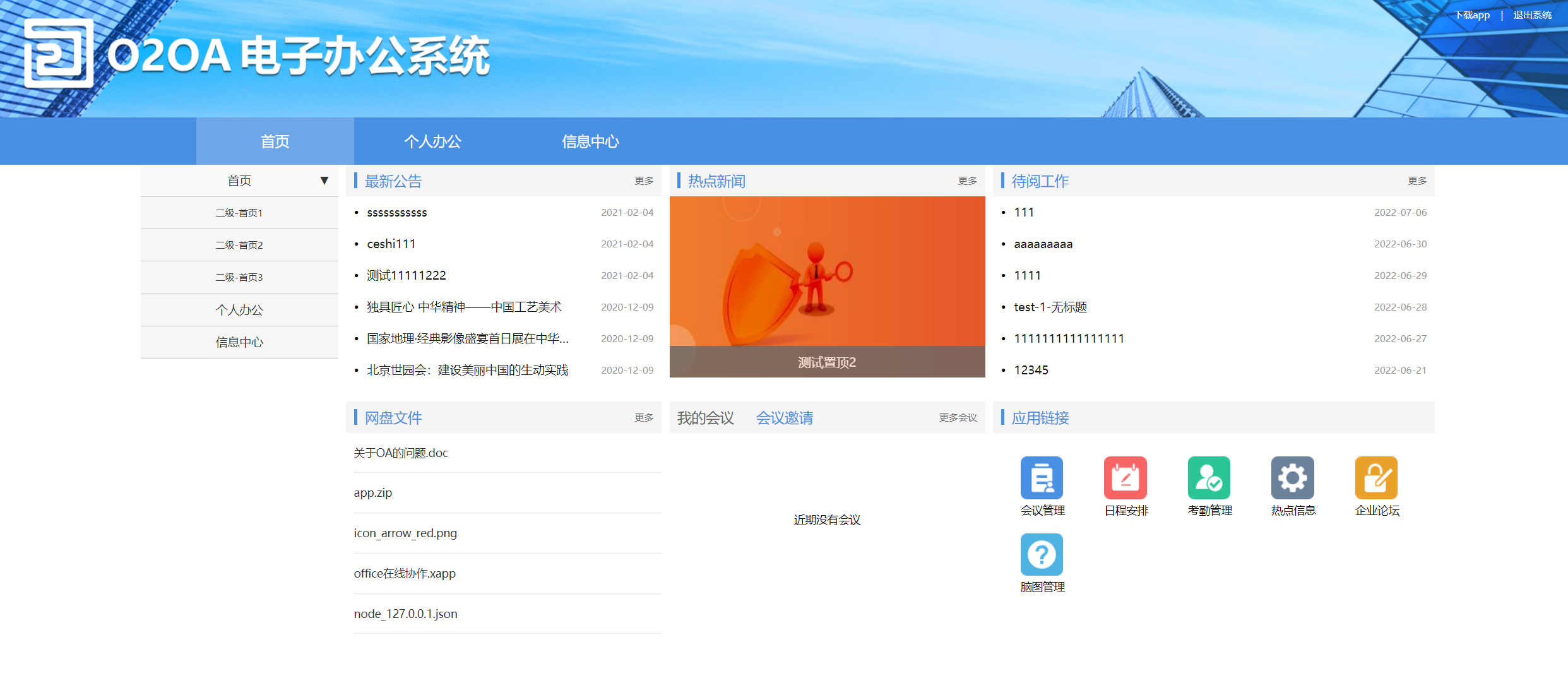The width and height of the screenshot is (1568, 695).
Task: Click 下载app link at the top
Action: (1471, 15)
